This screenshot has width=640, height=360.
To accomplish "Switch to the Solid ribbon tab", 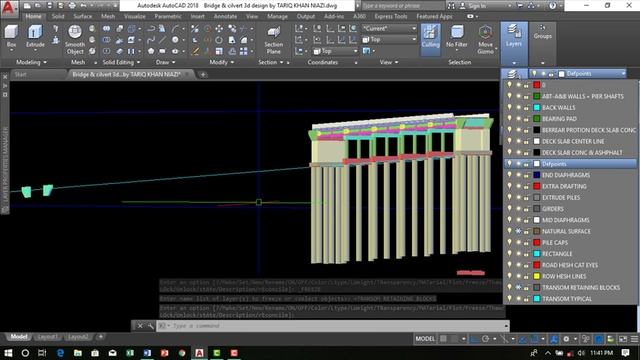I will 58,16.
